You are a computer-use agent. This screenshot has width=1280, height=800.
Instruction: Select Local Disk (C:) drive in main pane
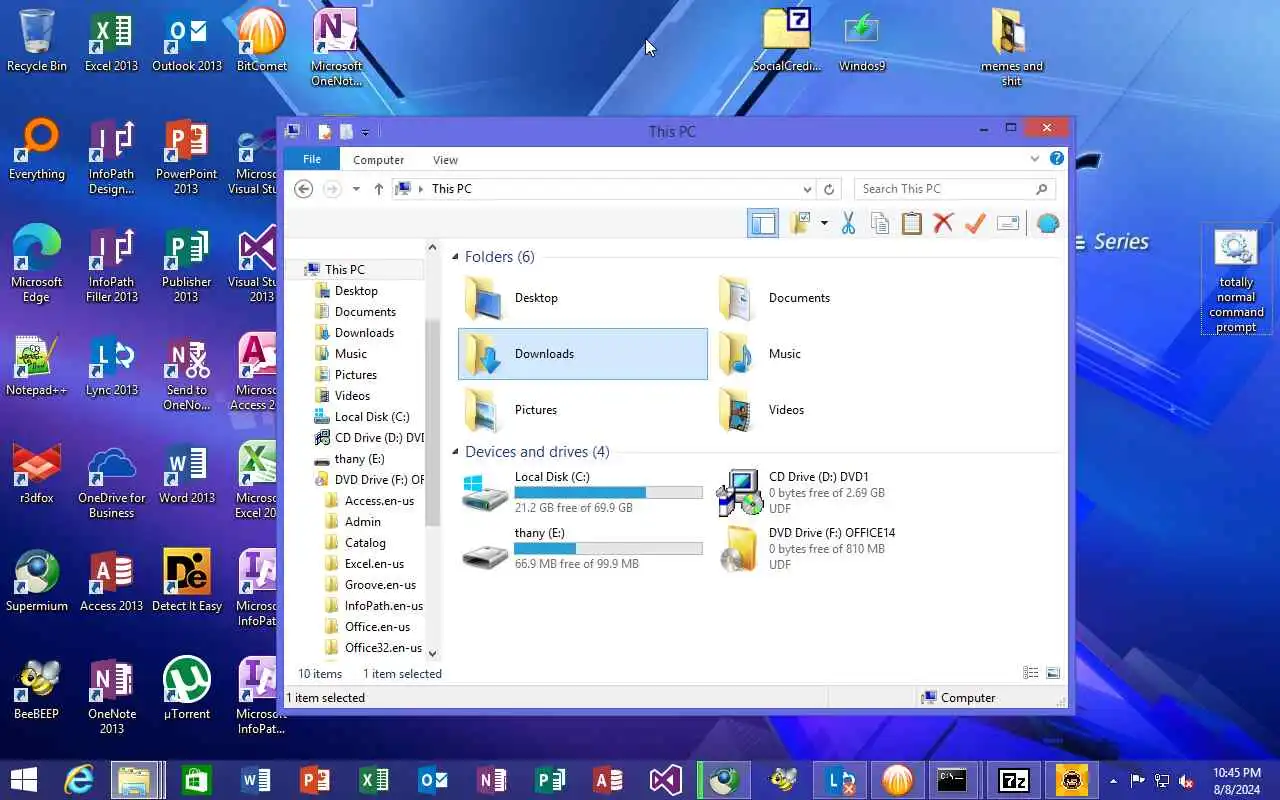[583, 492]
